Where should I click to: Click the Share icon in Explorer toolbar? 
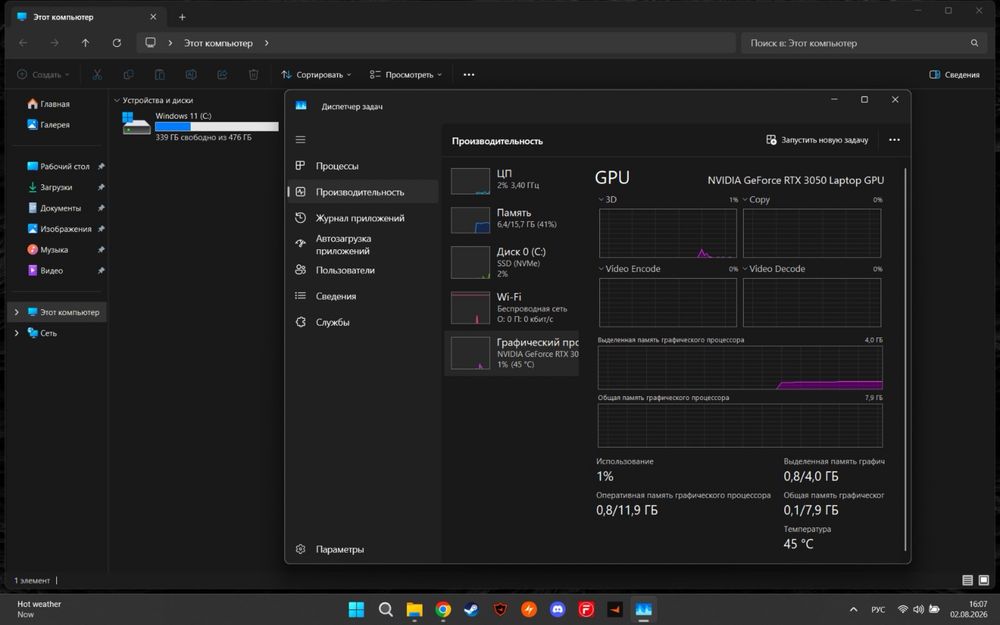click(x=222, y=75)
